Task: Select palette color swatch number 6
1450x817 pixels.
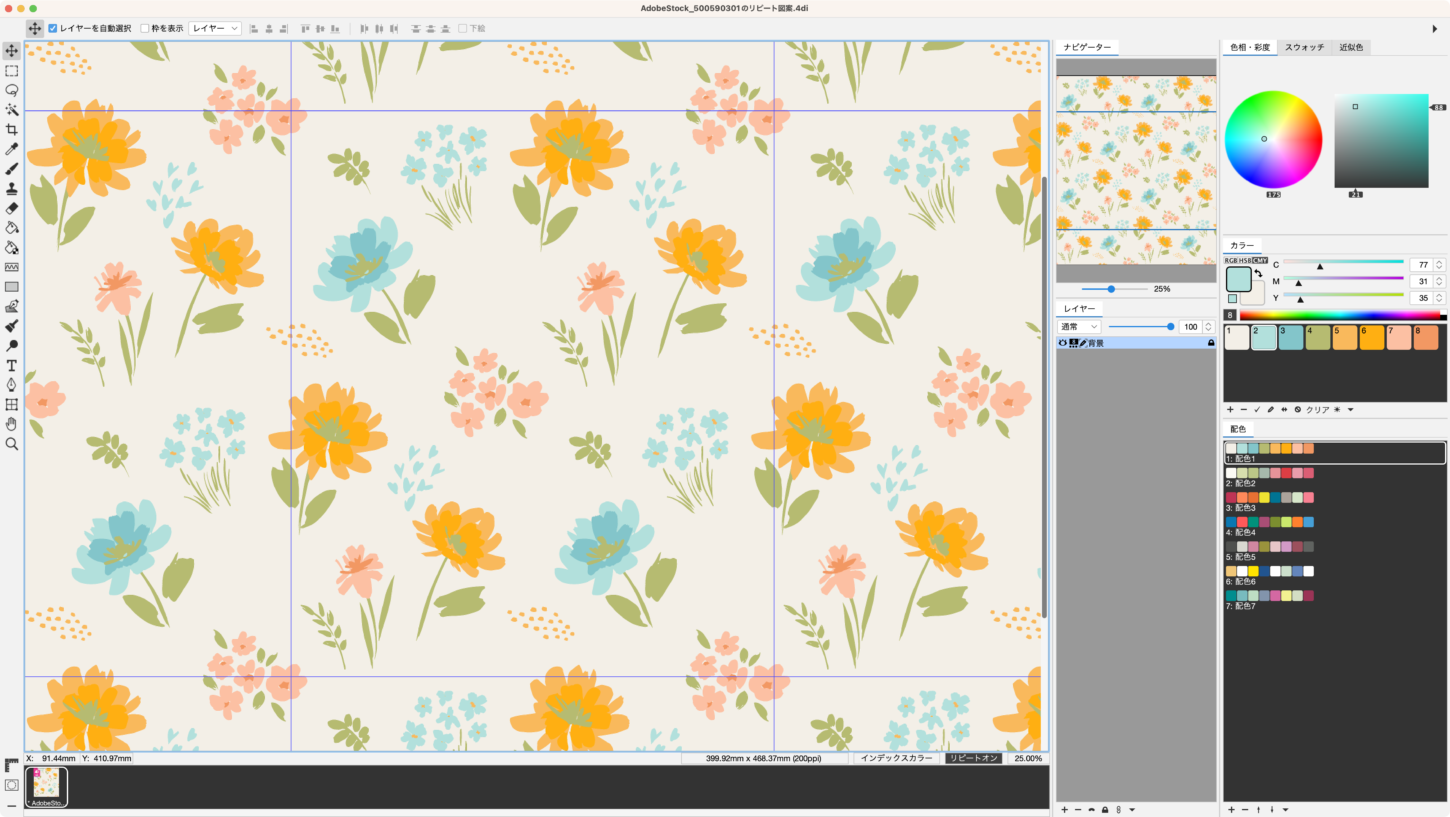Action: coord(1371,338)
